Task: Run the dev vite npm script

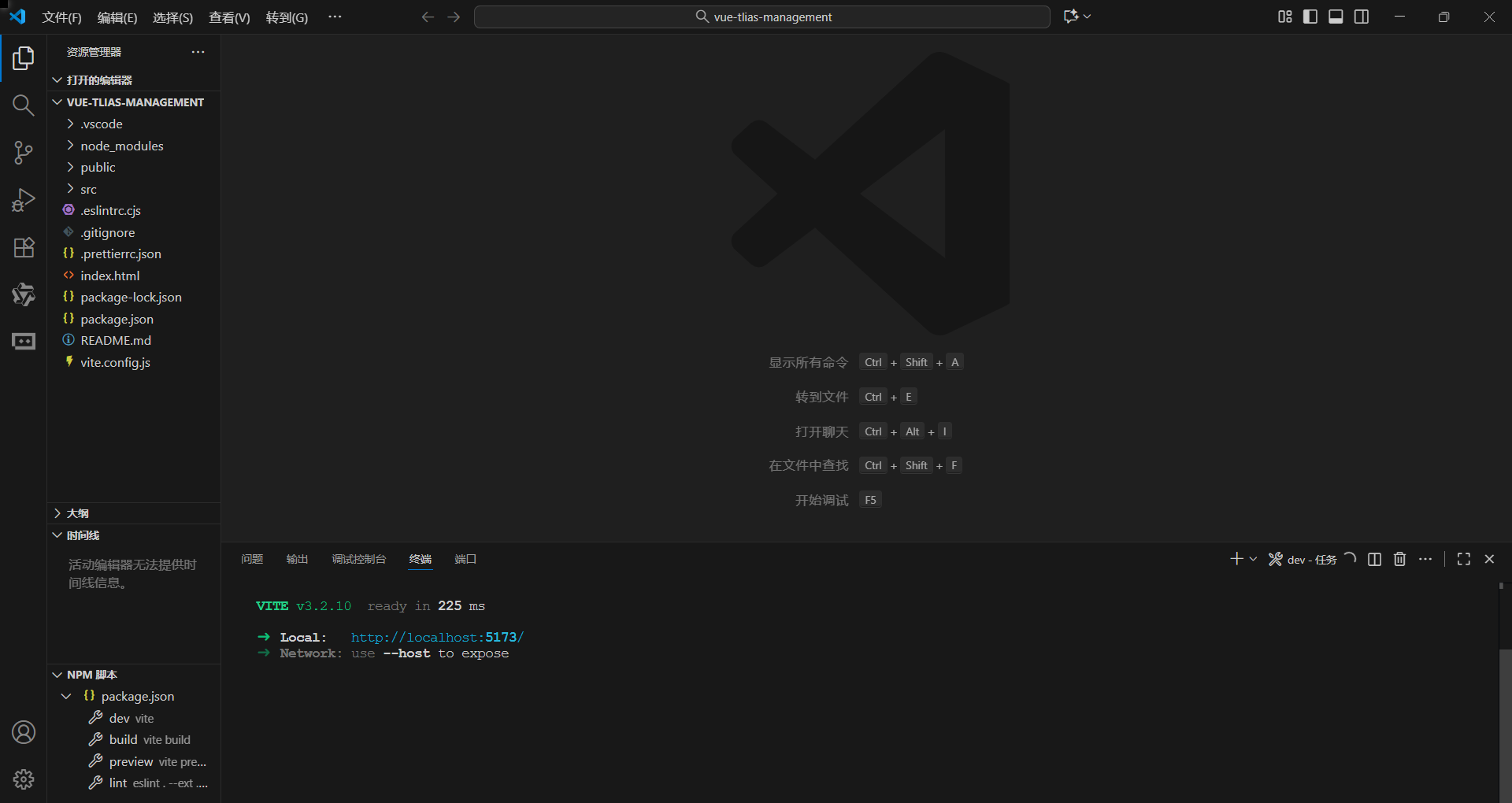Action: point(135,718)
